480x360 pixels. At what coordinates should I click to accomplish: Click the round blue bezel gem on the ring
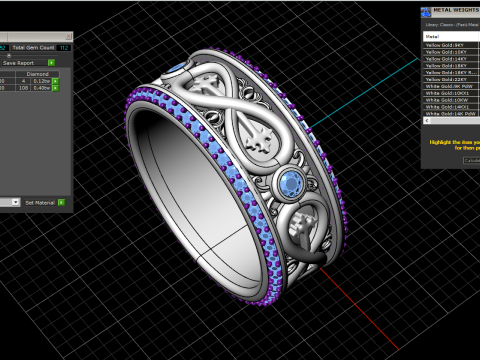click(291, 183)
